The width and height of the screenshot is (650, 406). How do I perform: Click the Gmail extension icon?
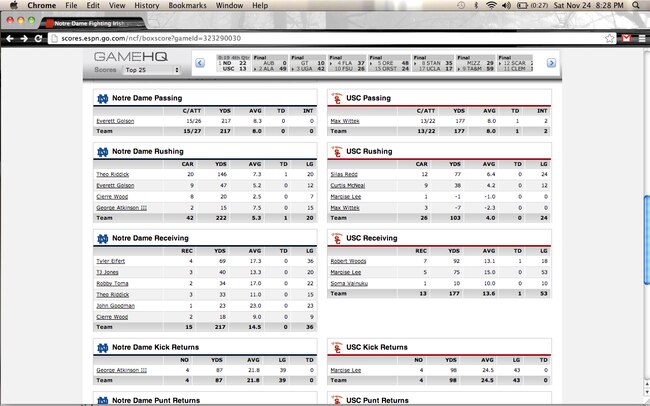[626, 38]
